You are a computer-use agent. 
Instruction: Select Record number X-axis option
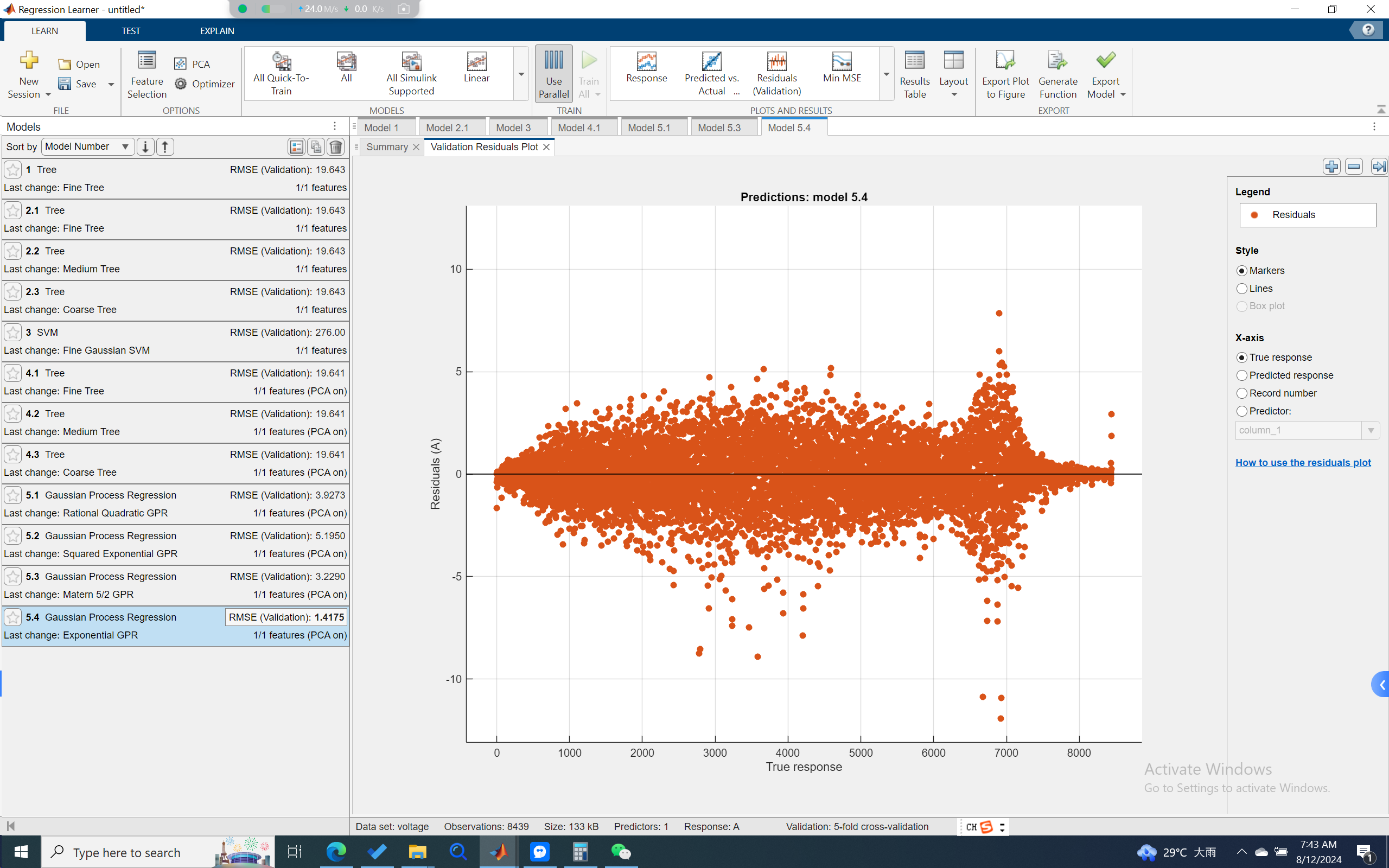point(1242,393)
